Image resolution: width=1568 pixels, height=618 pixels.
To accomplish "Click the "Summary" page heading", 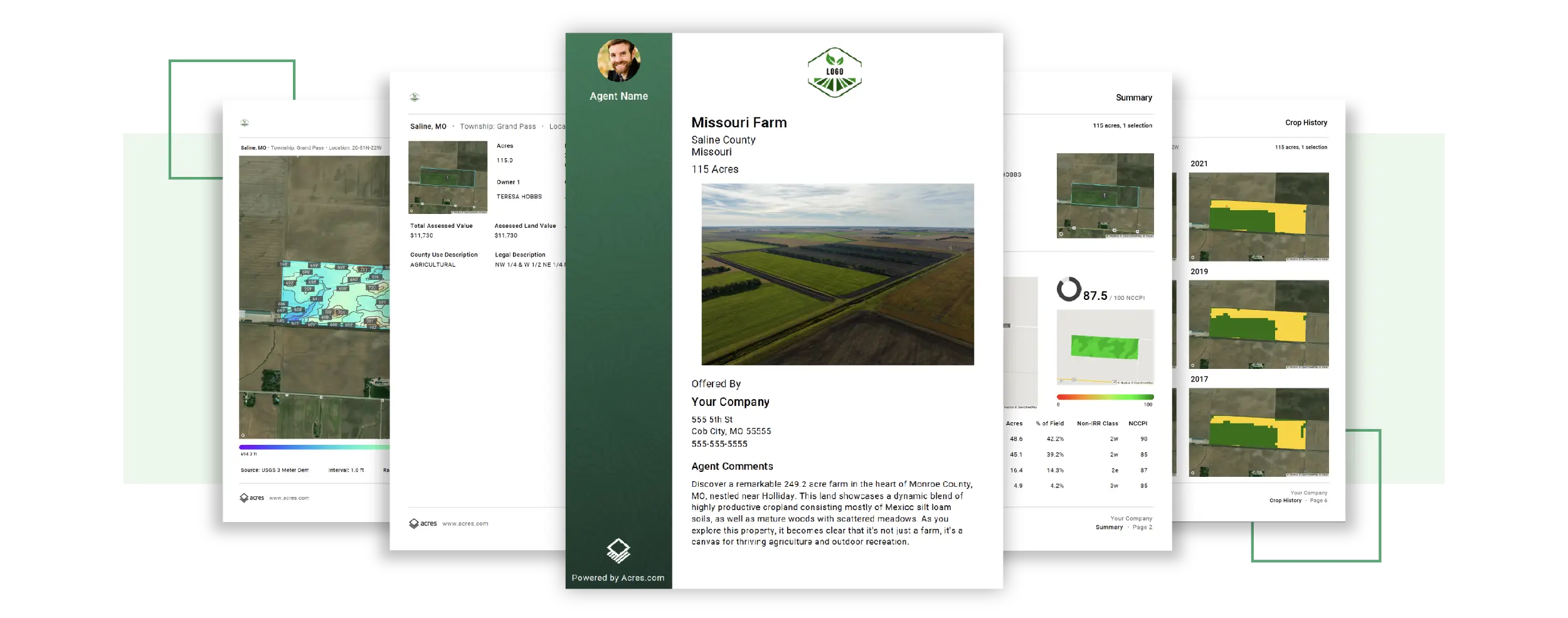I will (x=1133, y=97).
